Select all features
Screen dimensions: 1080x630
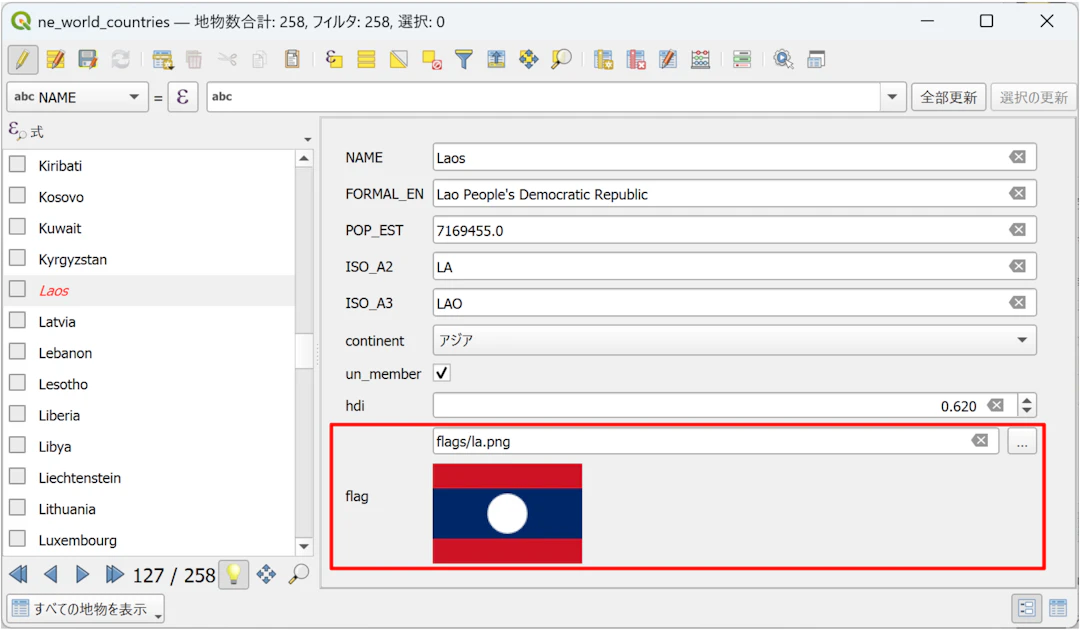pyautogui.click(x=366, y=60)
